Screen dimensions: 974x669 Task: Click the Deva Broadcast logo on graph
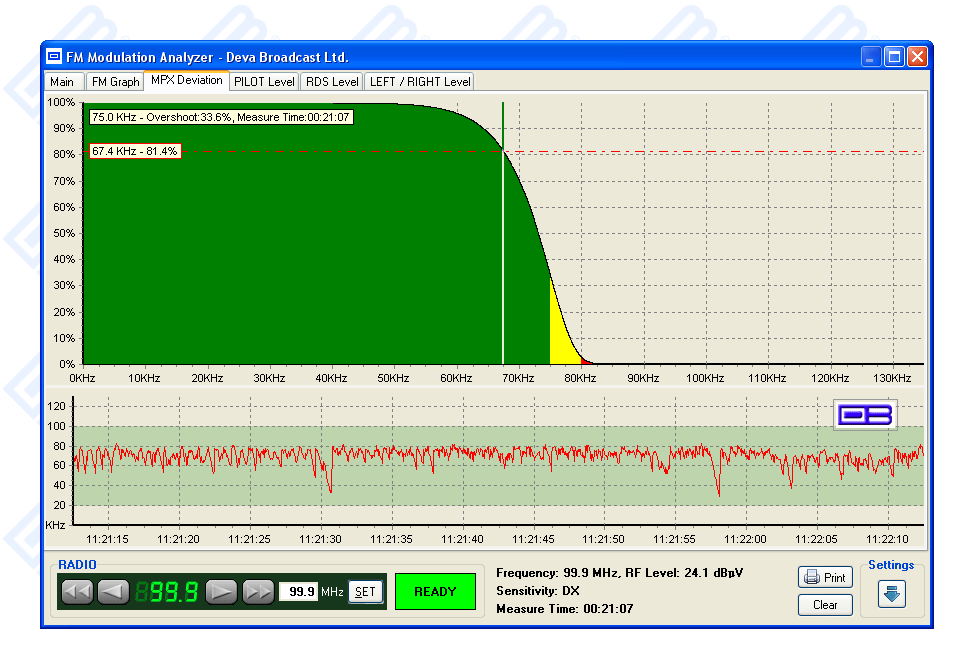coord(865,415)
